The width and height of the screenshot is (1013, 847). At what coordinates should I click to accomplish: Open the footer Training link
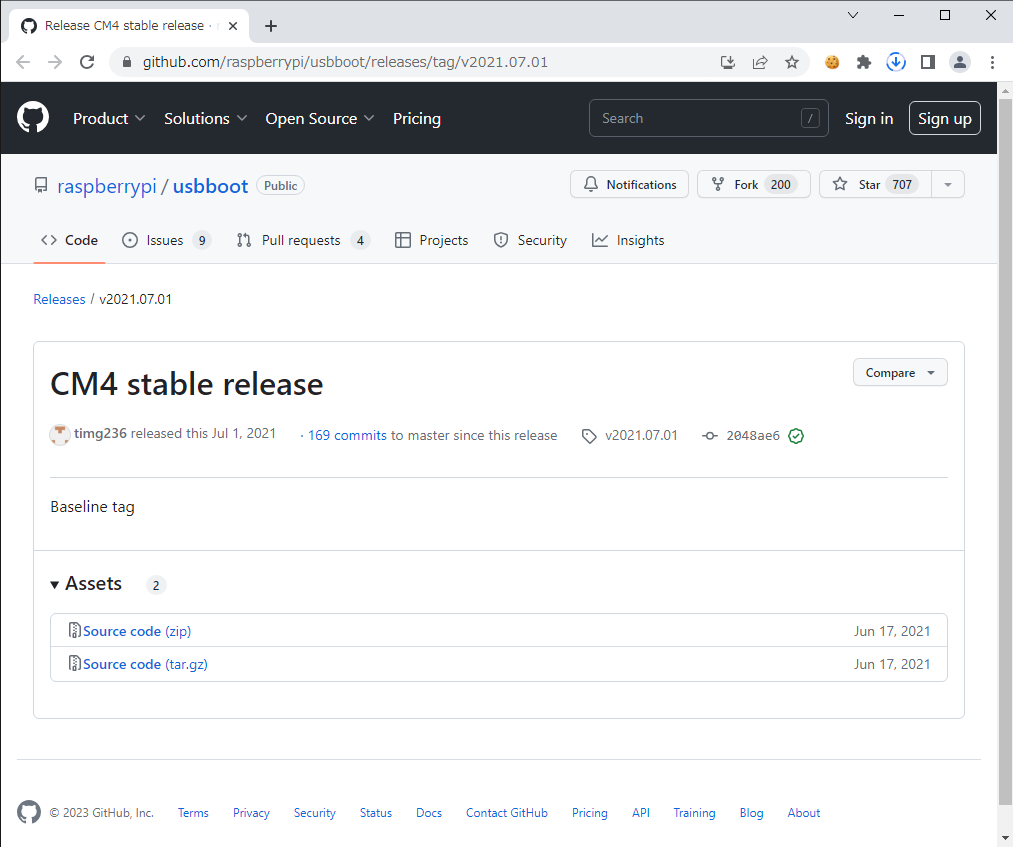pyautogui.click(x=694, y=813)
